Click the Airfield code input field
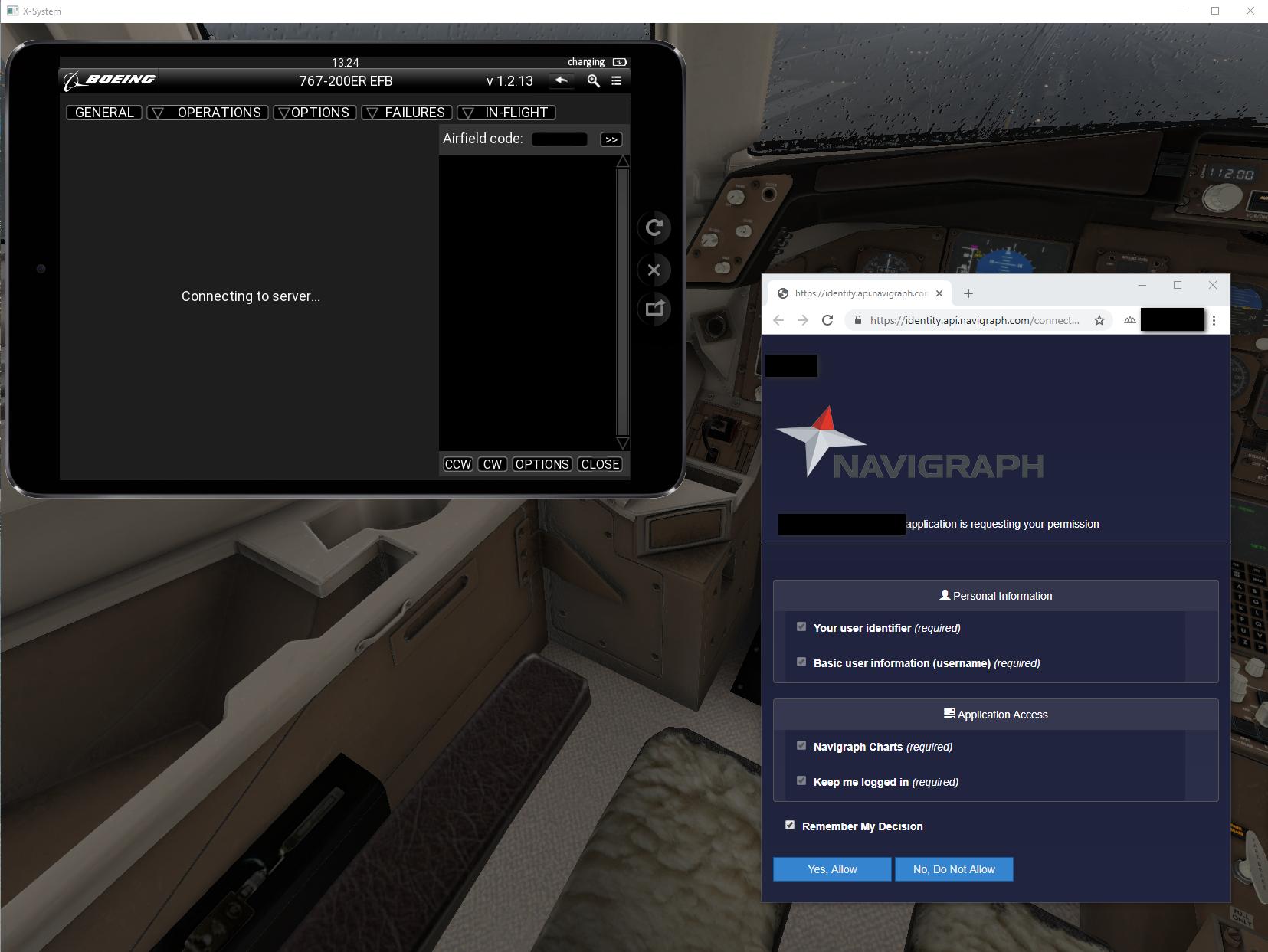The width and height of the screenshot is (1268, 952). tap(559, 139)
